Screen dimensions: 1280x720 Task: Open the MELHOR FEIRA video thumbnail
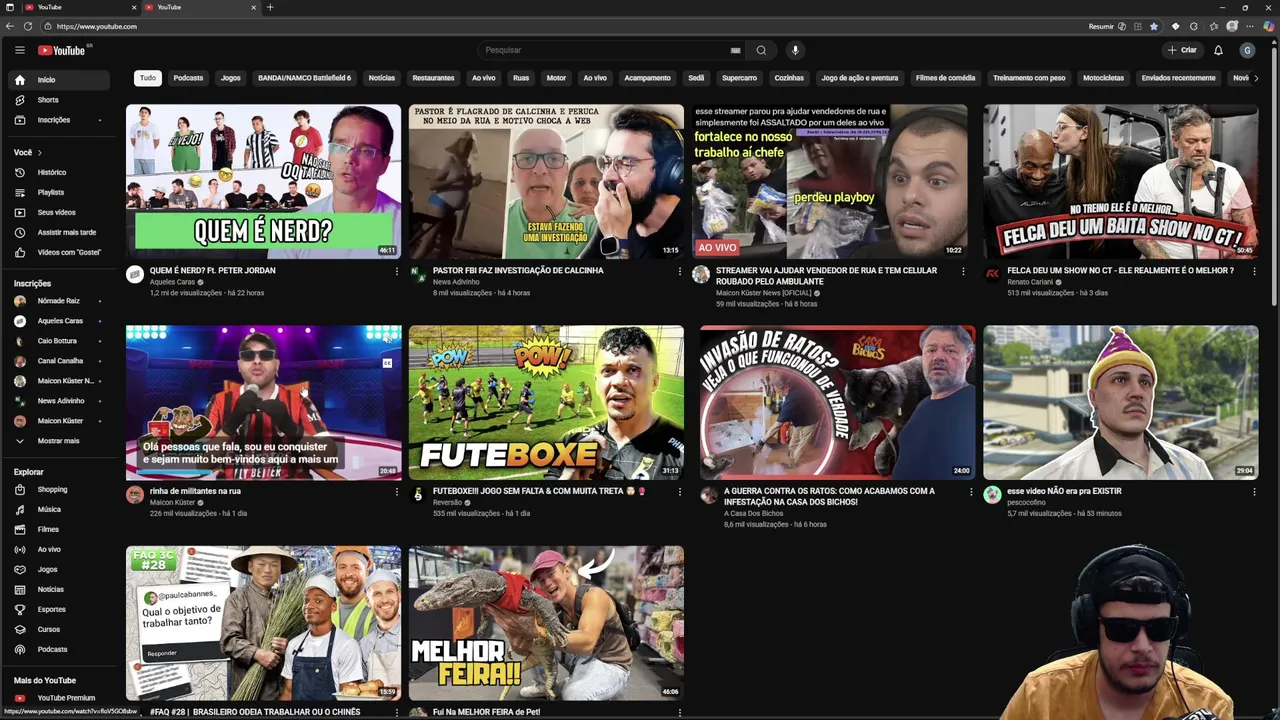(x=546, y=623)
